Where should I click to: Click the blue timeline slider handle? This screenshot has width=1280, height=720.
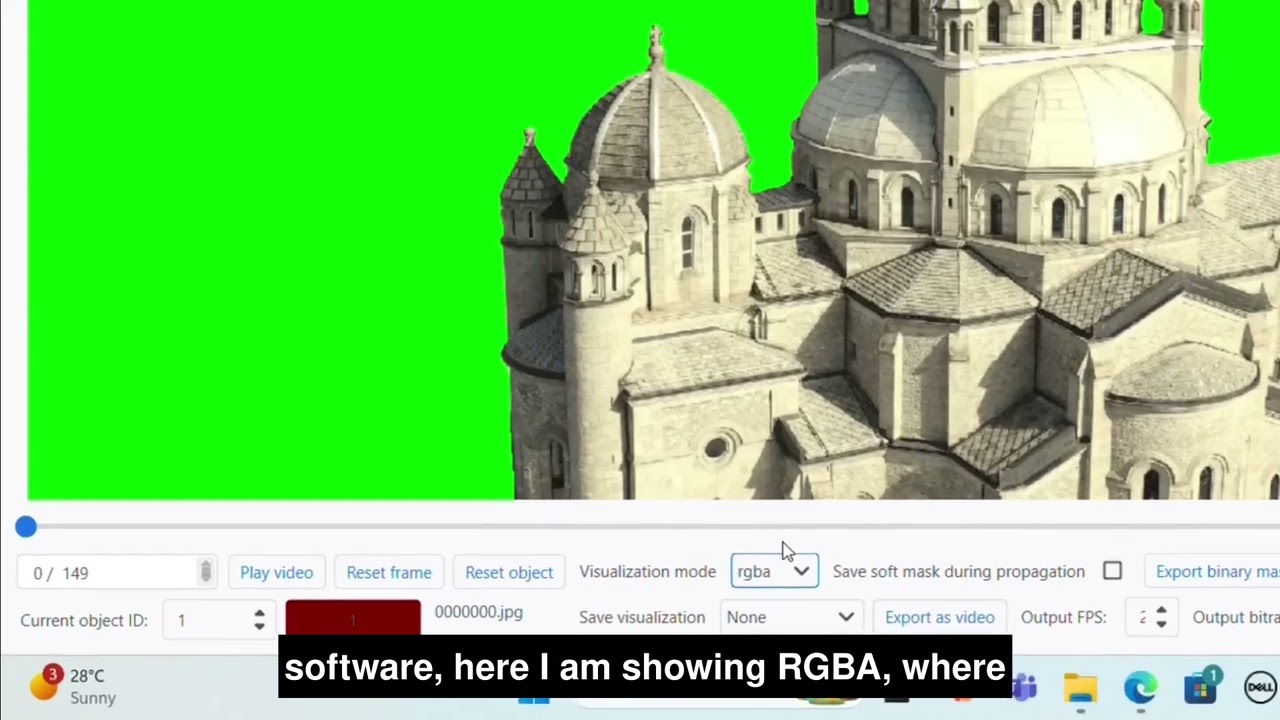(x=26, y=527)
